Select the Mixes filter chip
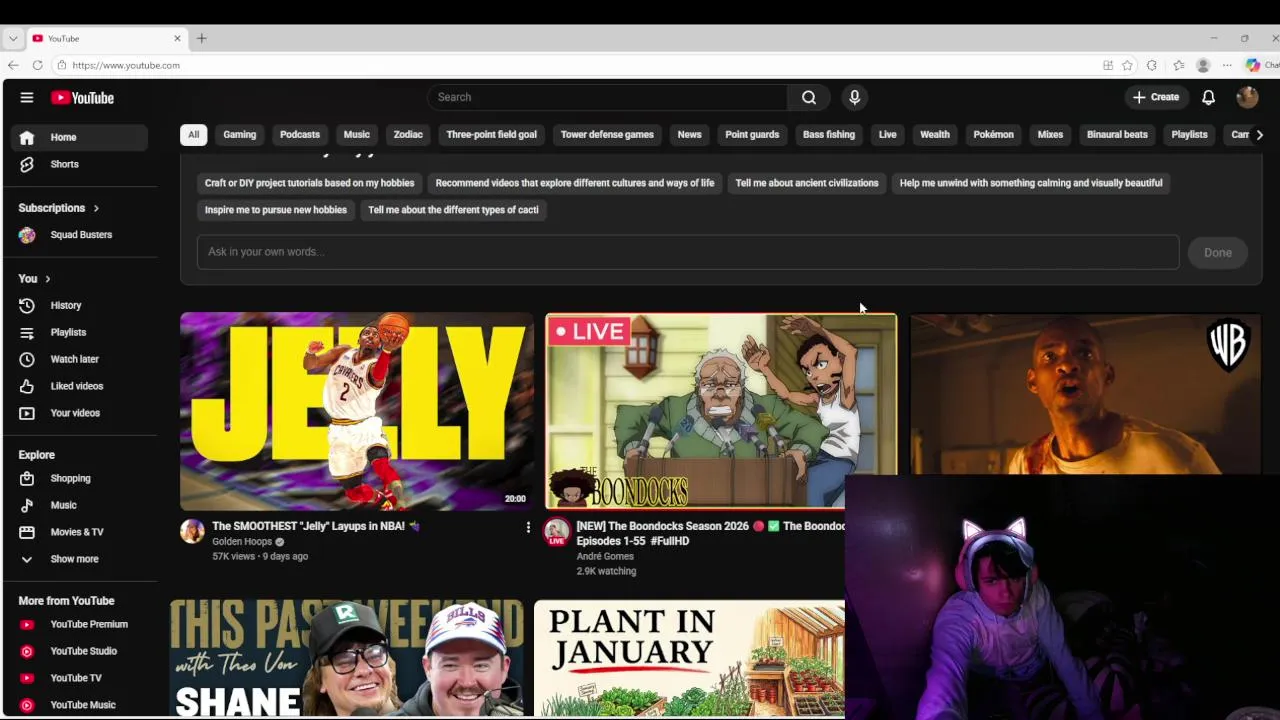The height and width of the screenshot is (720, 1280). click(x=1050, y=134)
